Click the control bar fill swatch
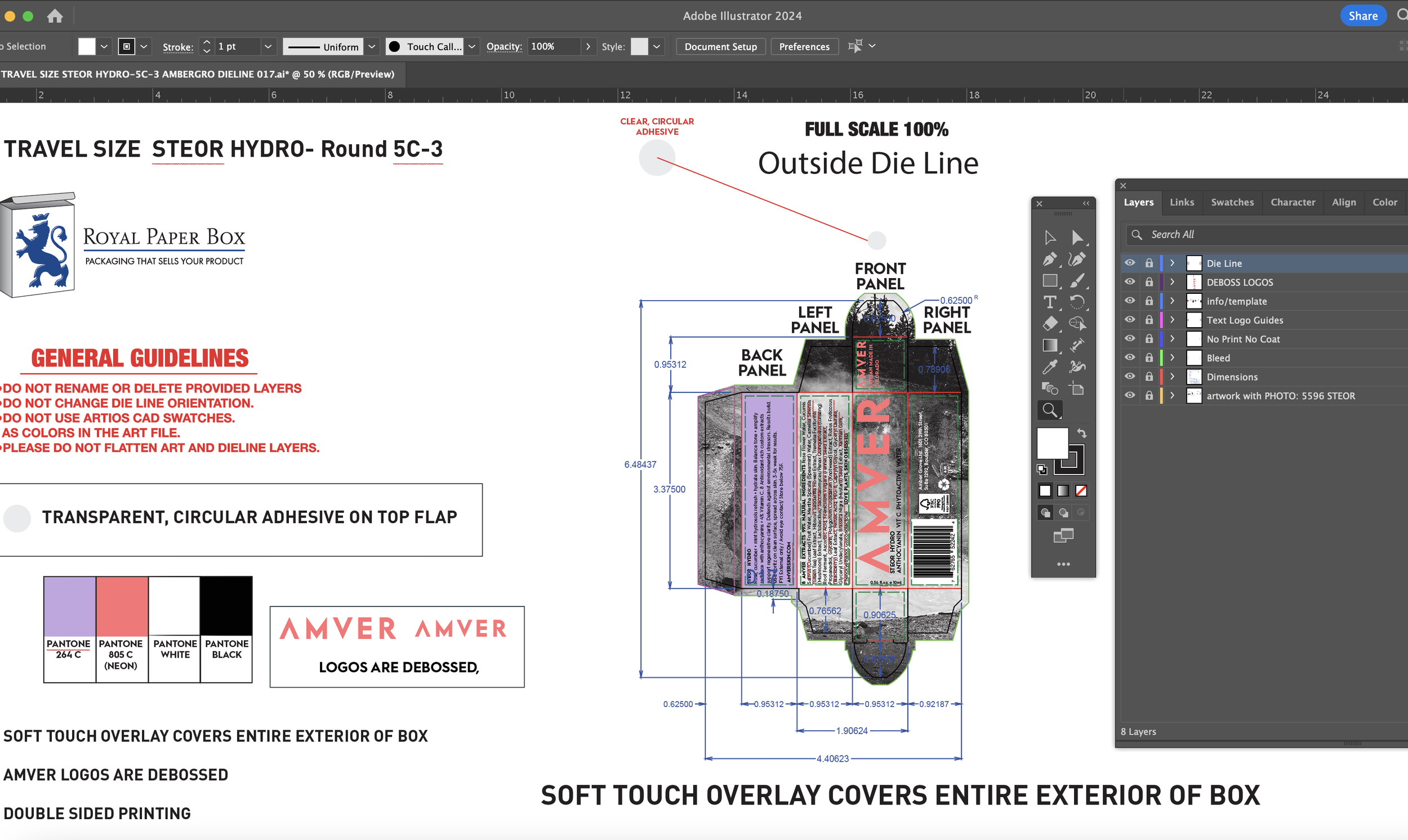The height and width of the screenshot is (840, 1408). pyautogui.click(x=87, y=46)
